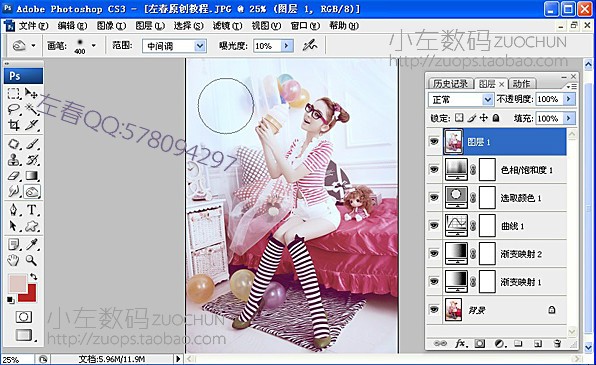Select the Crop tool
The width and height of the screenshot is (596, 365).
pos(14,125)
